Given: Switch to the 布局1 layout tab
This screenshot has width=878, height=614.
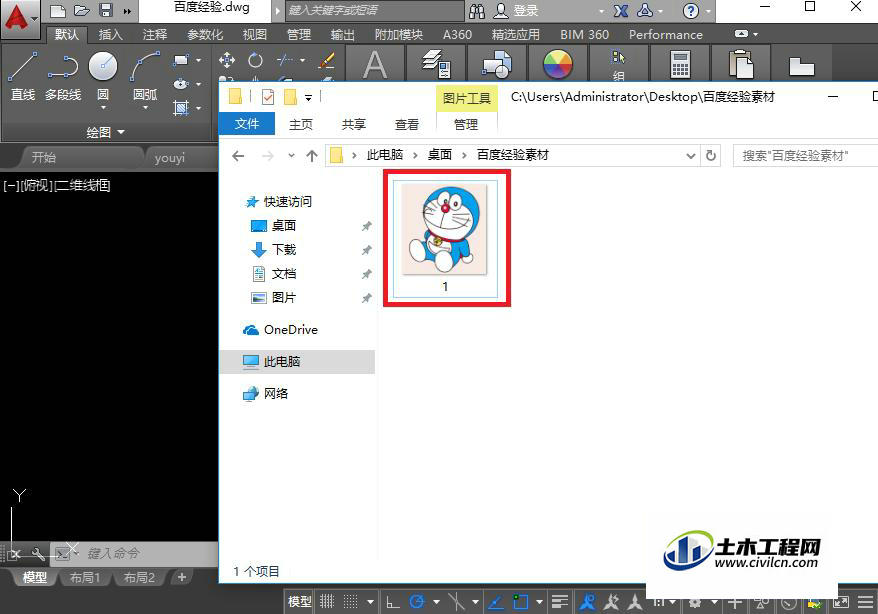Looking at the screenshot, I should point(85,577).
